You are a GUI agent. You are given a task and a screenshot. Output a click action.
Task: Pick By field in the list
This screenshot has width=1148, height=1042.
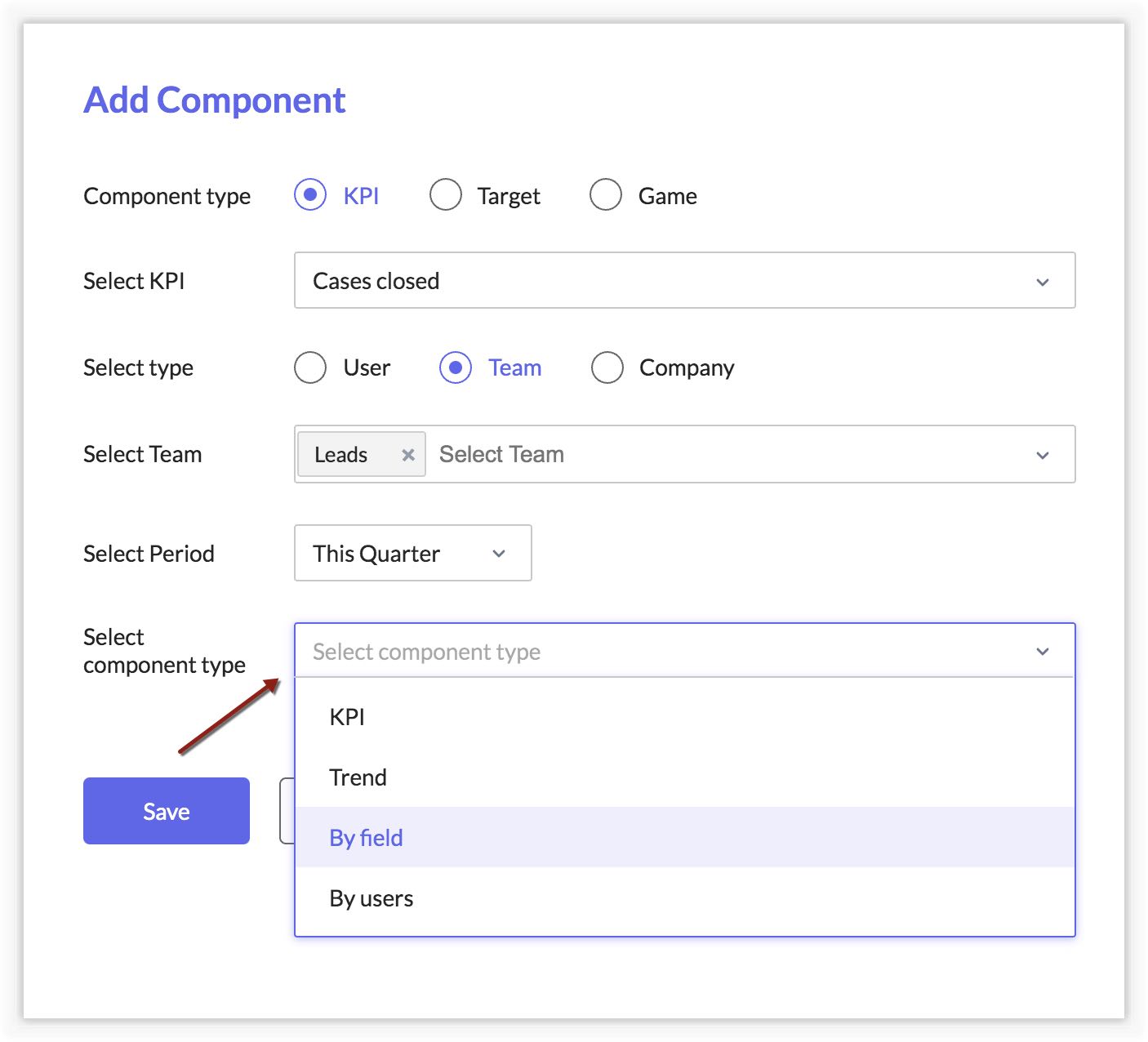click(366, 838)
